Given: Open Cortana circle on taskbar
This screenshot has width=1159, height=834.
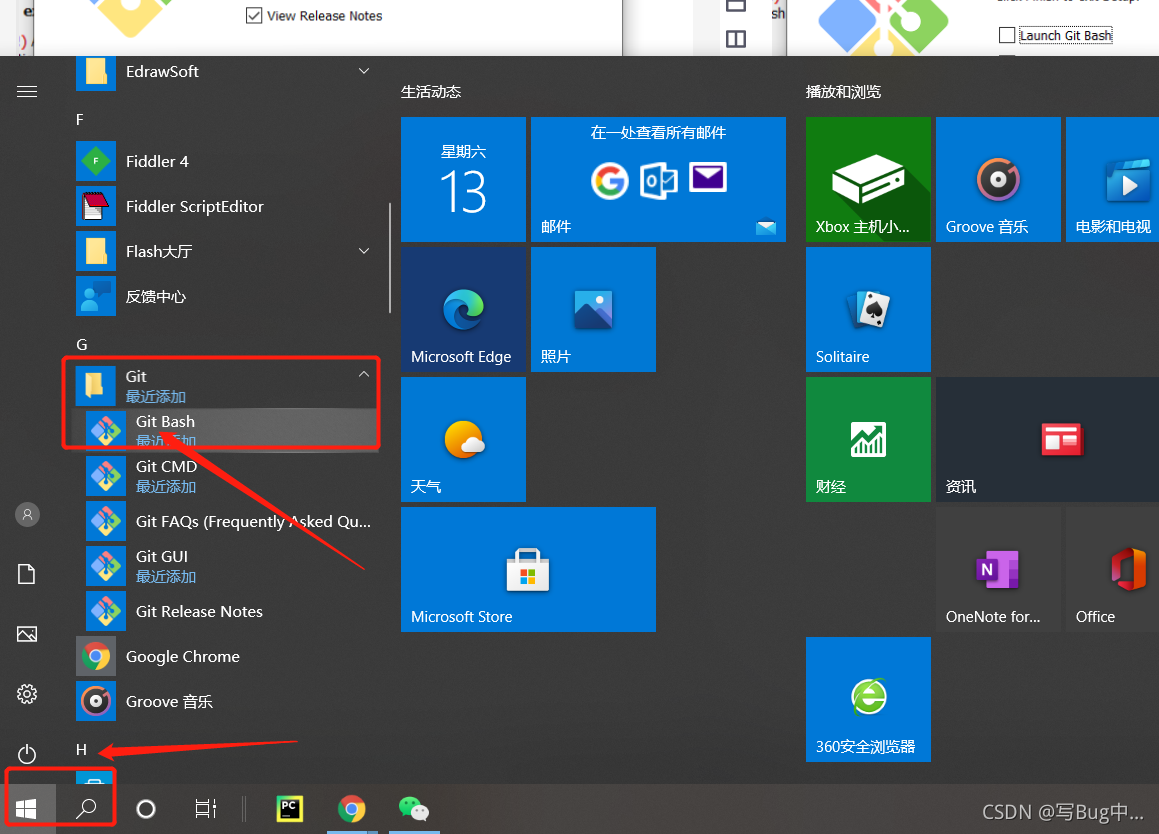Looking at the screenshot, I should 146,809.
